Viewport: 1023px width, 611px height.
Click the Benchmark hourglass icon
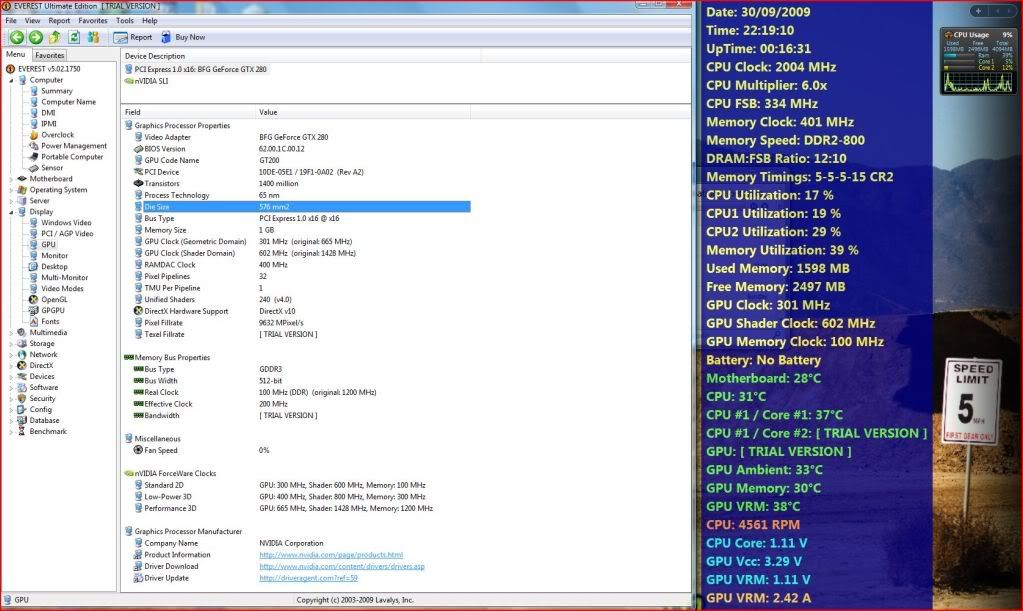[x=22, y=431]
